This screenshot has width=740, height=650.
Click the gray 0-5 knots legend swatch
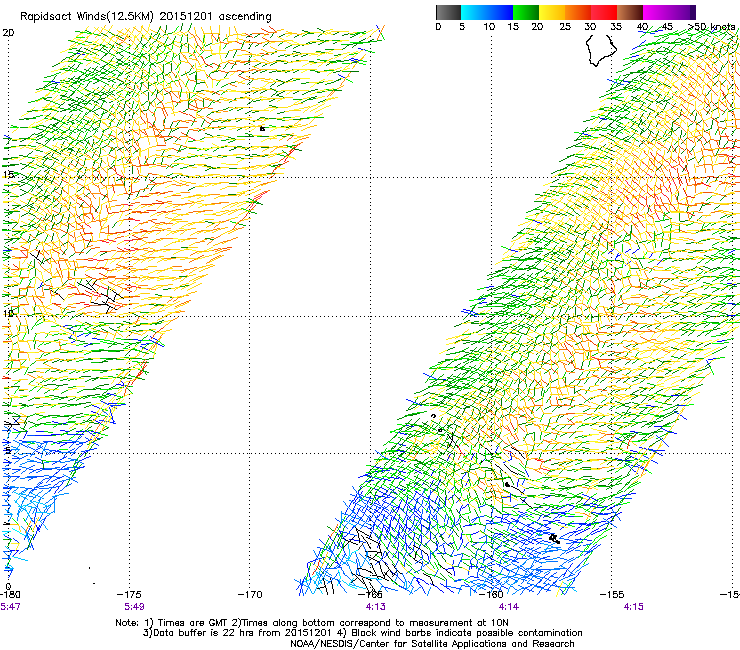pyautogui.click(x=448, y=12)
